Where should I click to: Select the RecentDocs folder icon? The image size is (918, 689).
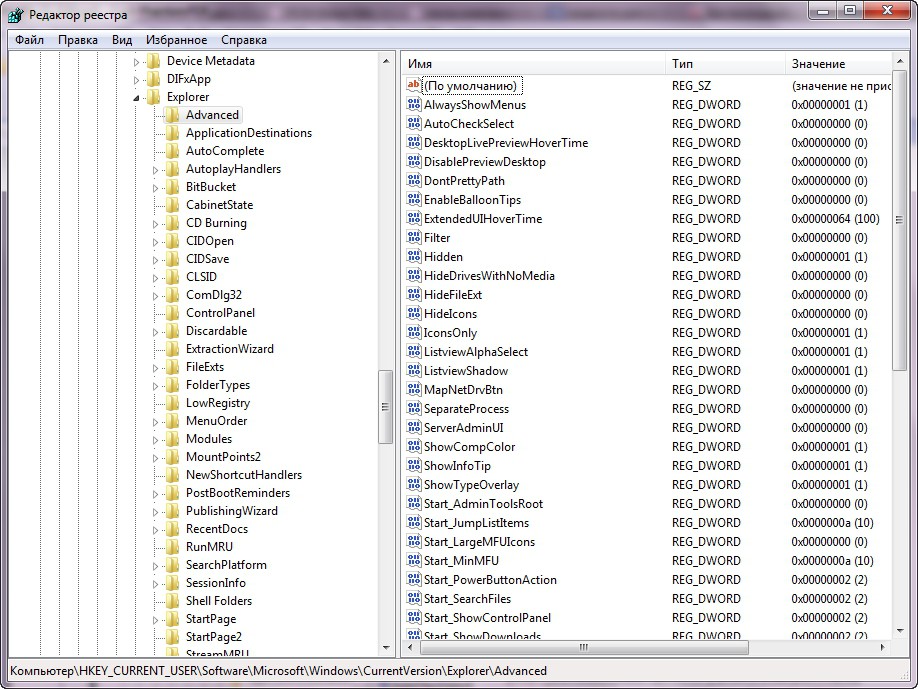pos(173,529)
